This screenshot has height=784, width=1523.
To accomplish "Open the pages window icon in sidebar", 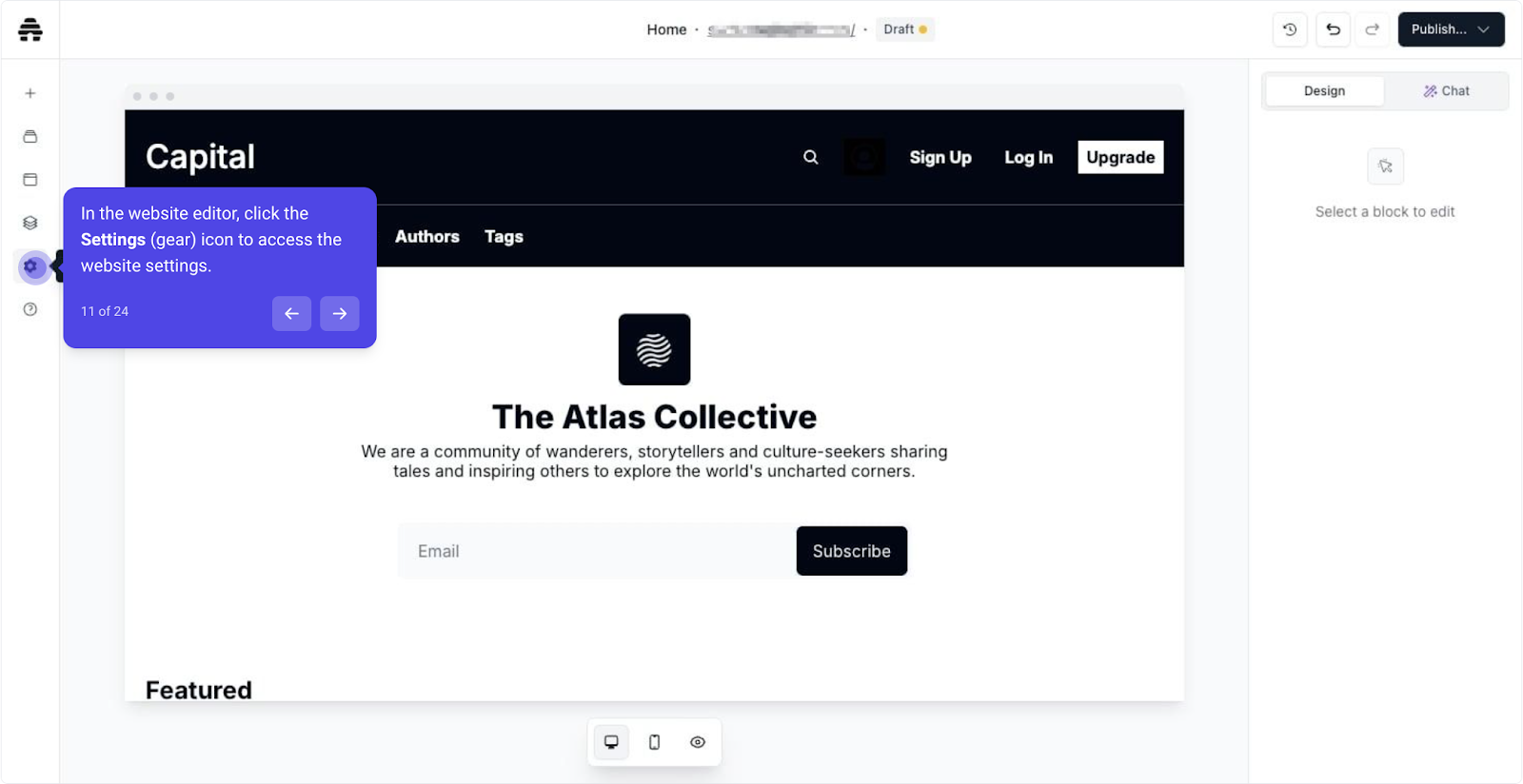I will pos(30,179).
